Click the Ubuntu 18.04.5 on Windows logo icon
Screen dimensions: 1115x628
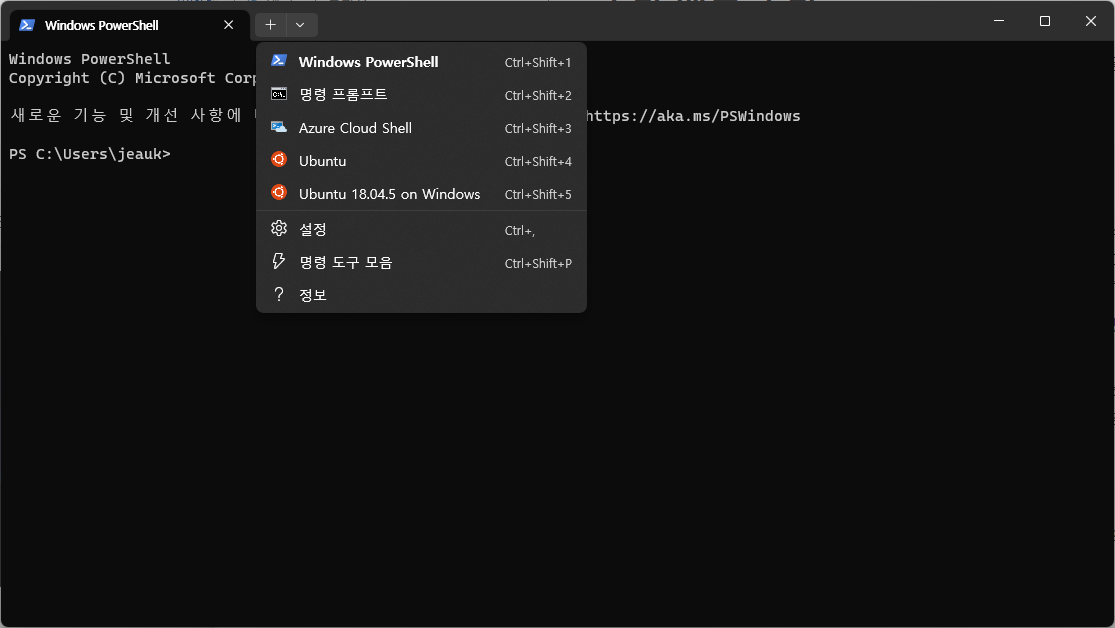279,193
